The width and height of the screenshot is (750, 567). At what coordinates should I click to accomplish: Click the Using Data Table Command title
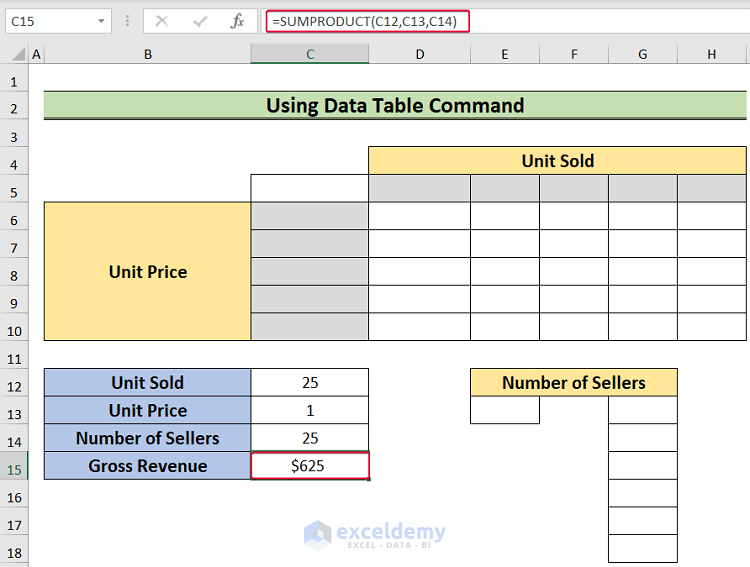(394, 105)
